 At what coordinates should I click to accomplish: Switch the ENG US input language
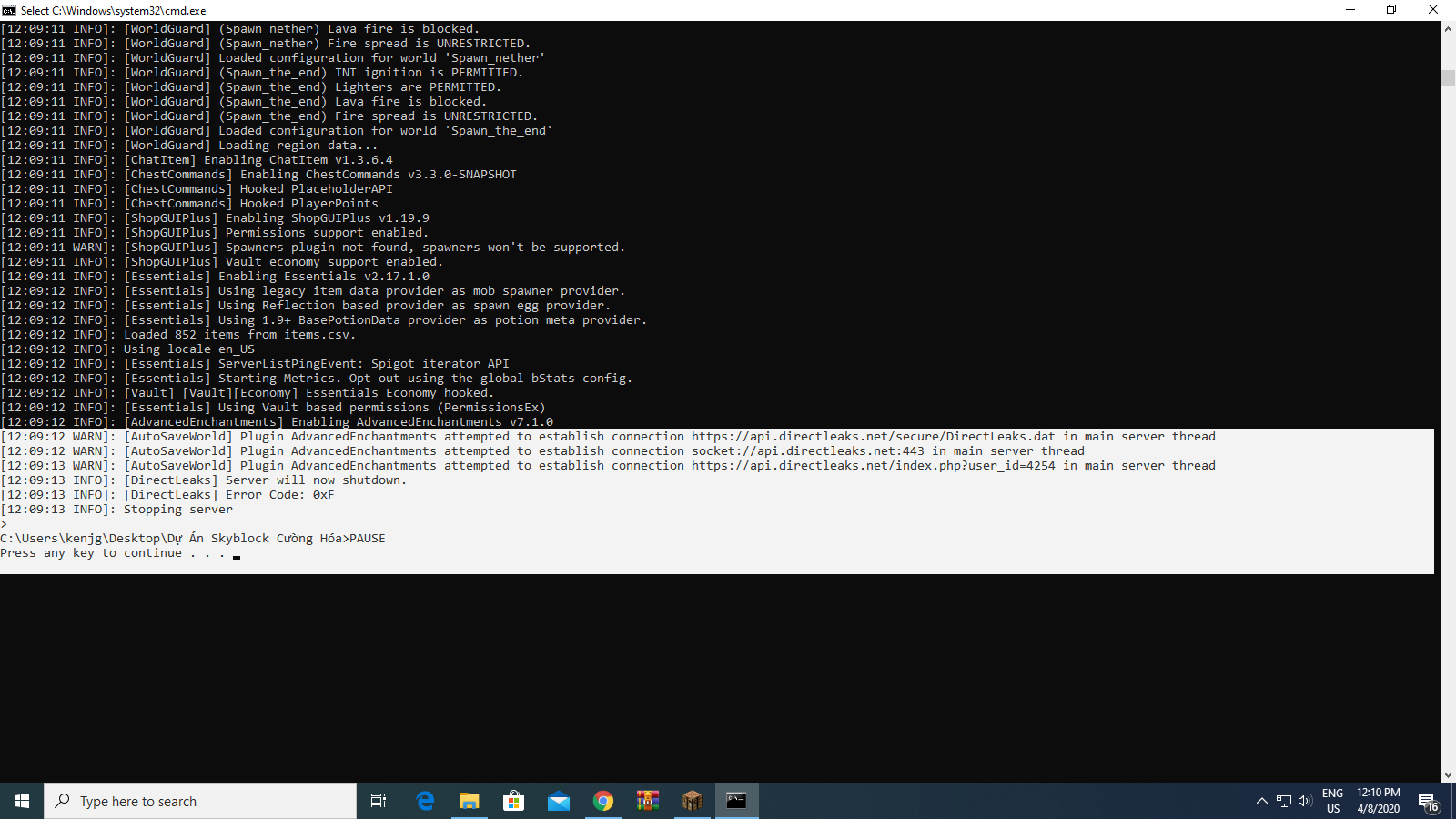click(1333, 801)
